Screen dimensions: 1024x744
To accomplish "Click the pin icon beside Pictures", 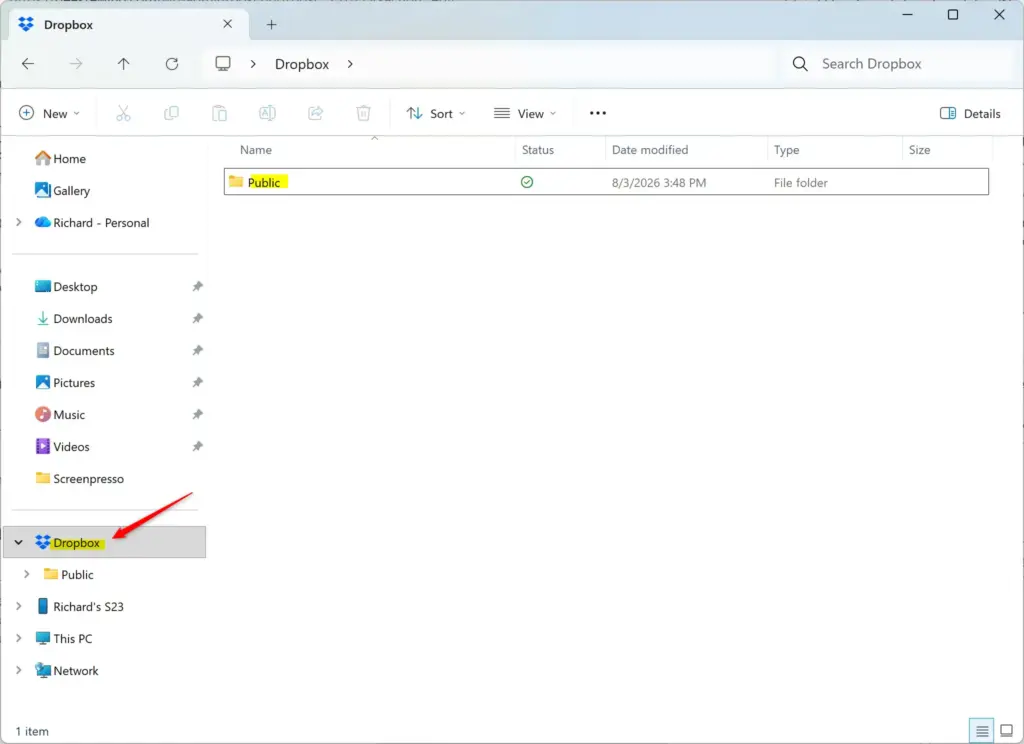I will pos(197,382).
